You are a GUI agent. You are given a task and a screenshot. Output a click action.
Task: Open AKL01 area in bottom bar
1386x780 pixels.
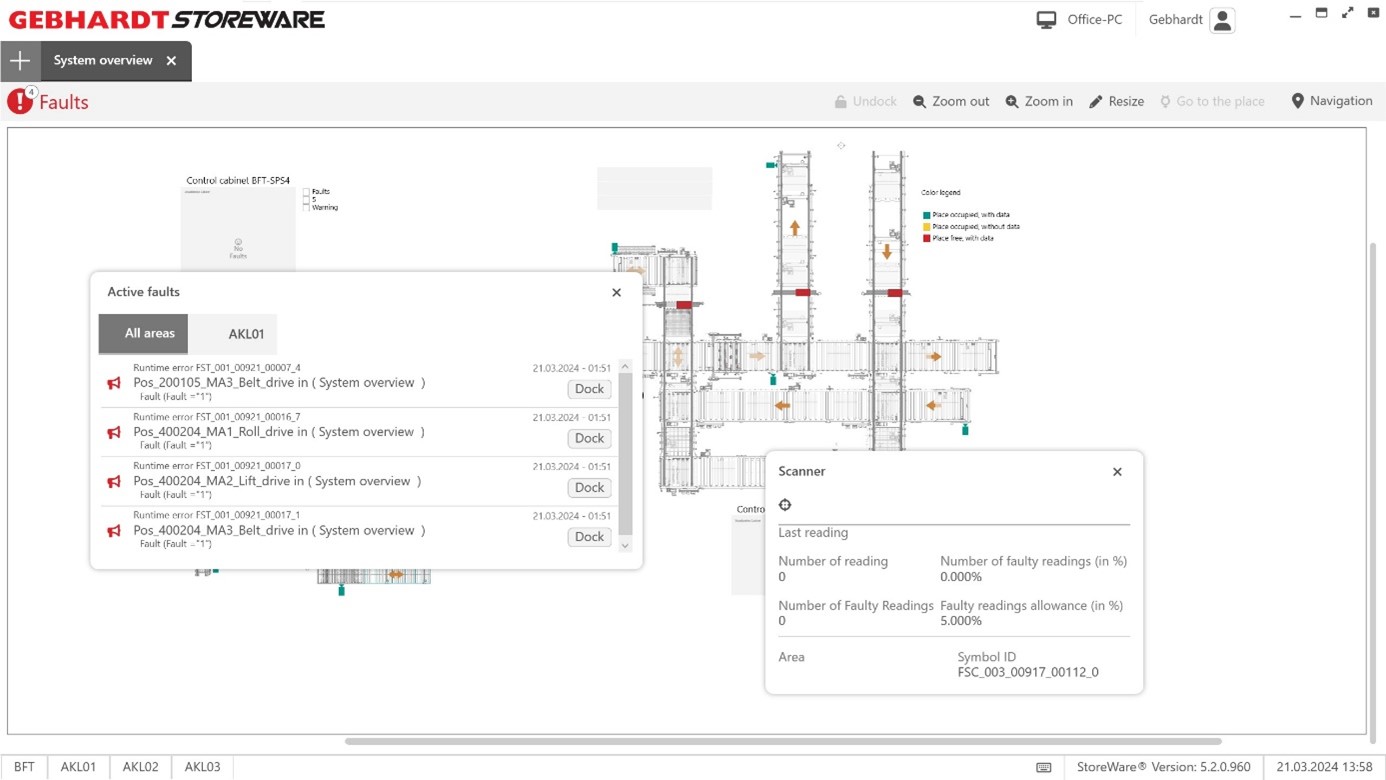click(78, 767)
